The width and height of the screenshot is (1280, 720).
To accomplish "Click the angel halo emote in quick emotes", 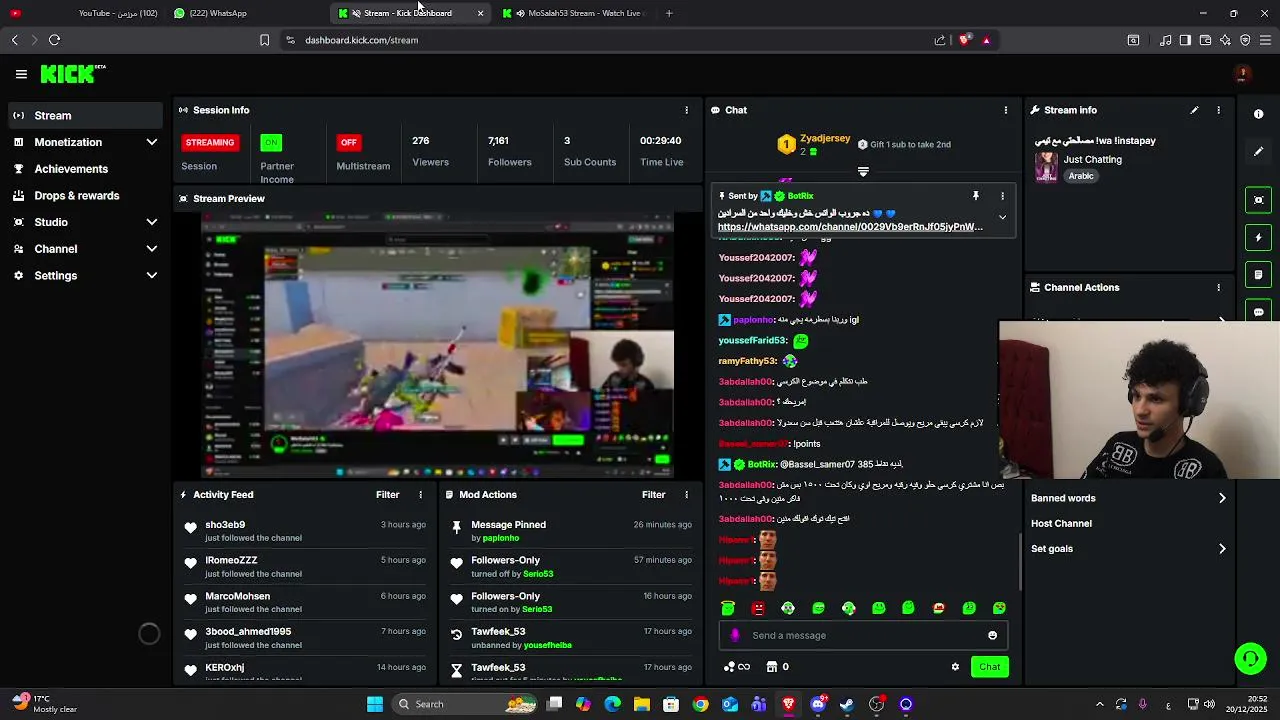I will click(728, 608).
